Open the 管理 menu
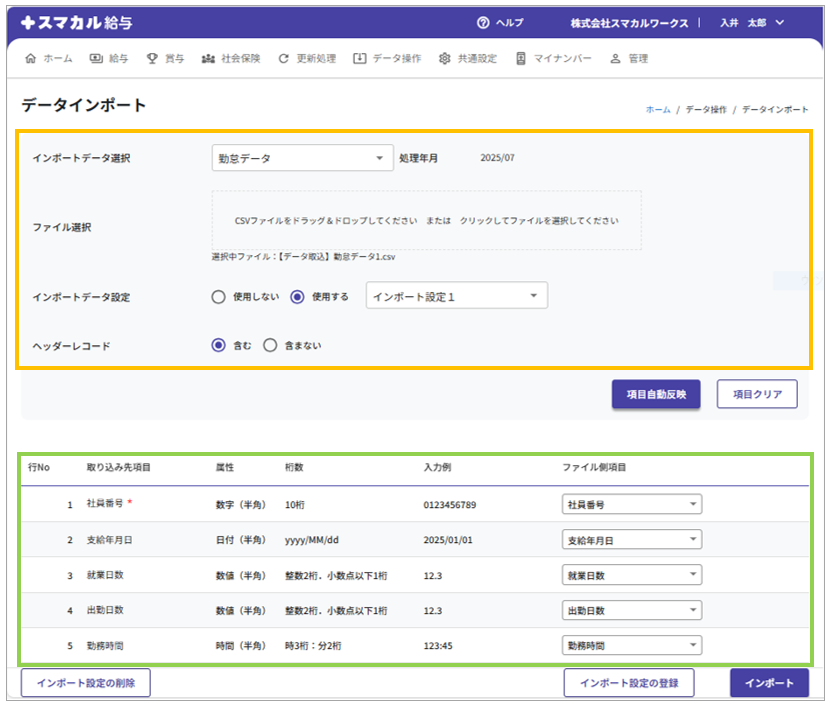This screenshot has height=709, width=831. (629, 59)
